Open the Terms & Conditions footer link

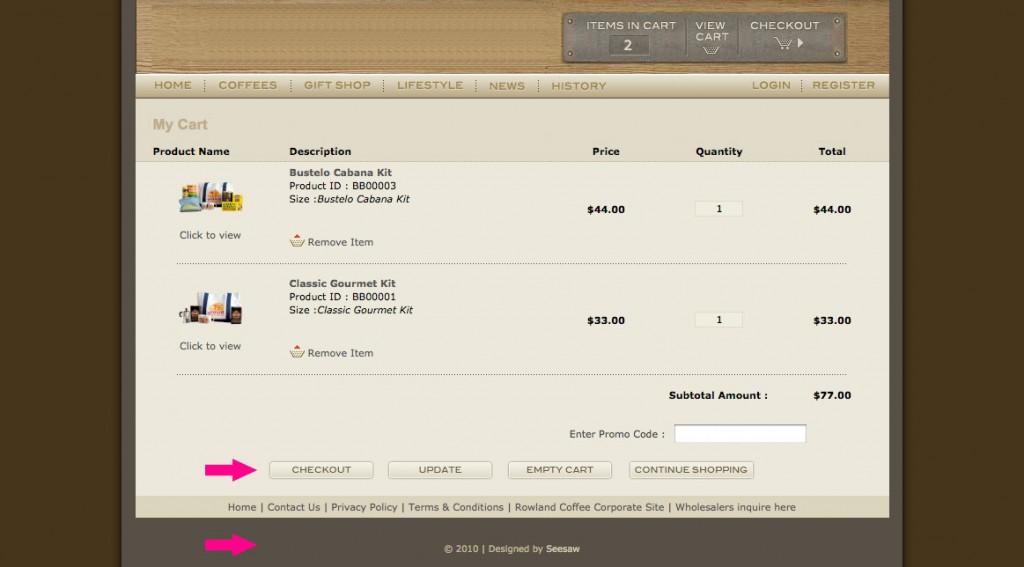[456, 507]
